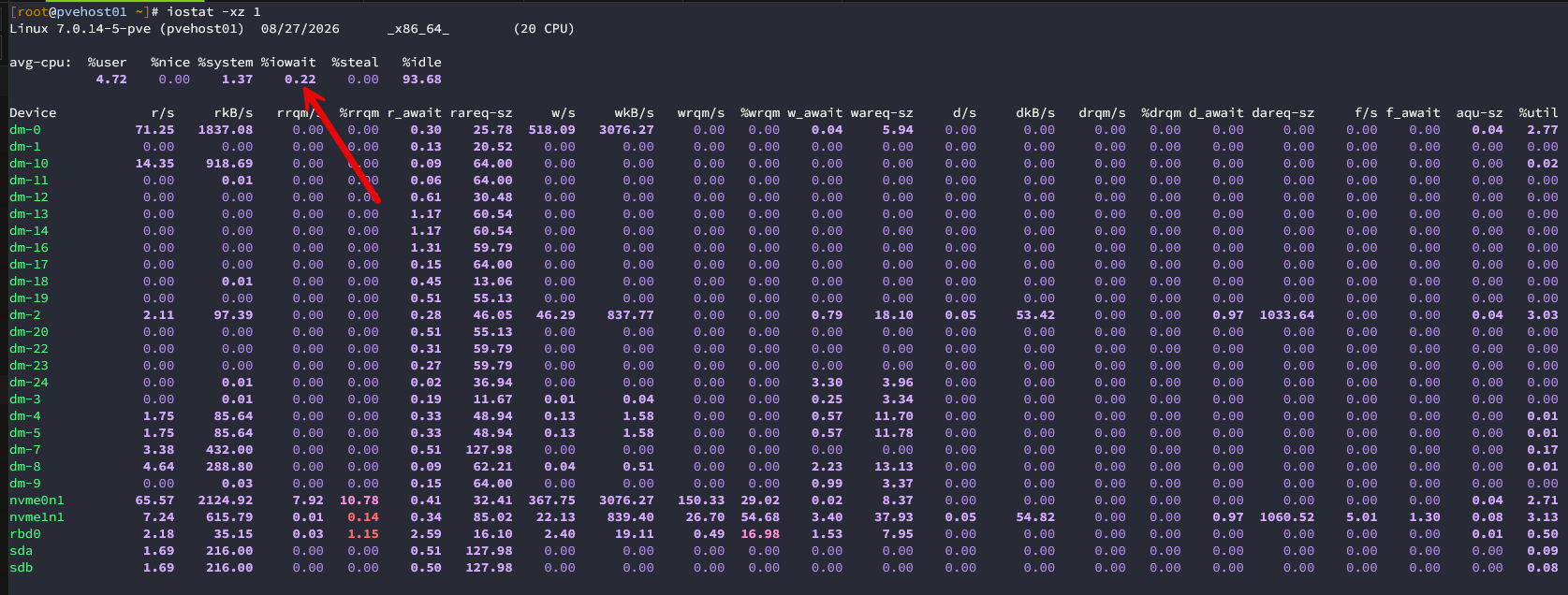The width and height of the screenshot is (1568, 595).
Task: Click nvme0n1 wrqm/s value 150.33
Action: pyautogui.click(x=700, y=501)
